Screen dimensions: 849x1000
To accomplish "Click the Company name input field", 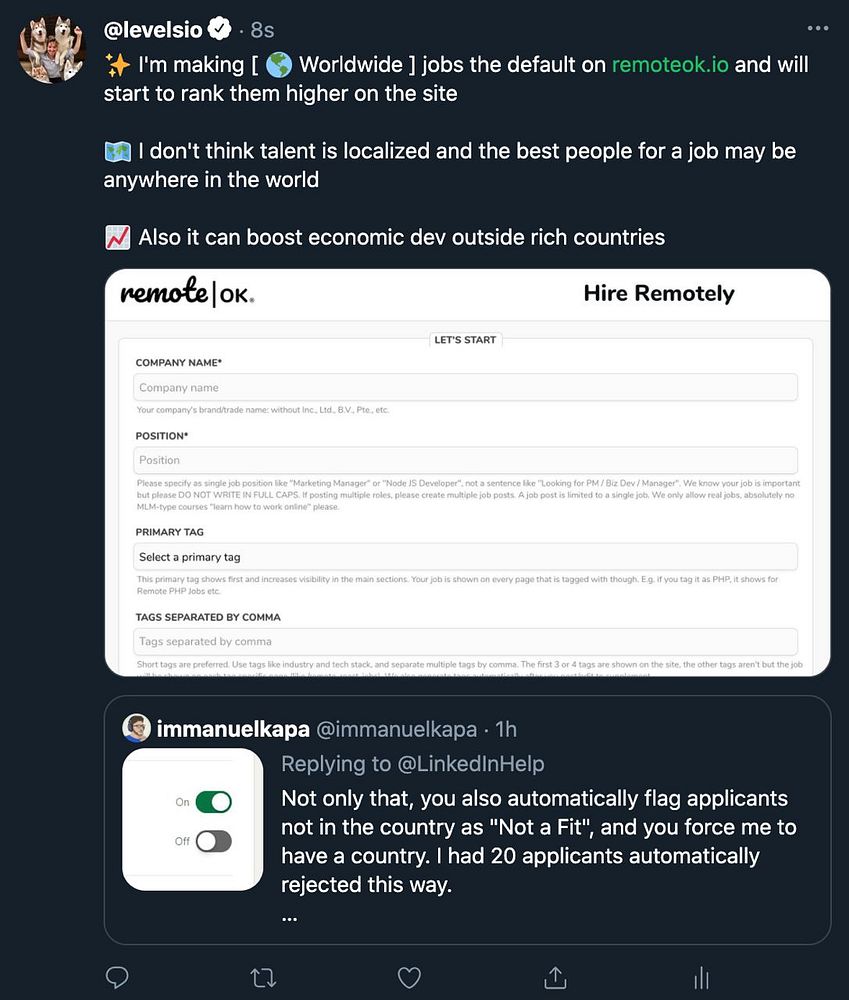I will coord(465,387).
